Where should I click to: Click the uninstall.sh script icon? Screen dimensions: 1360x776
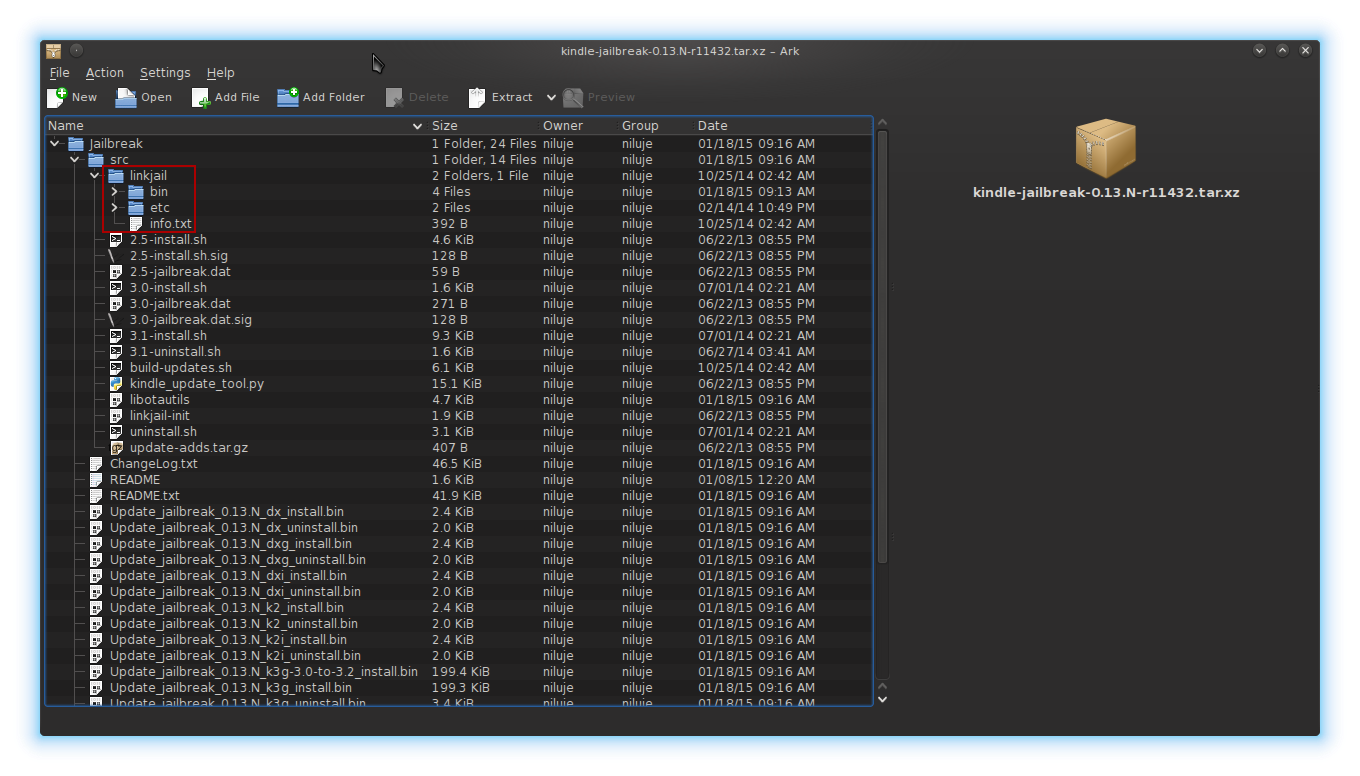[x=116, y=432]
